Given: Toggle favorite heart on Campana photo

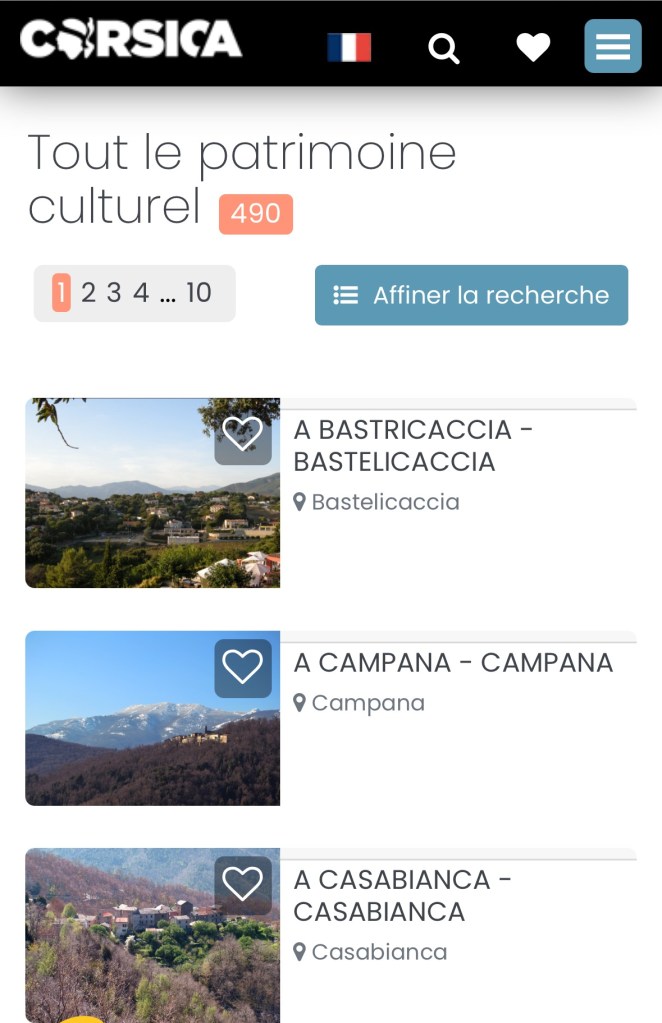Looking at the screenshot, I should pyautogui.click(x=242, y=667).
